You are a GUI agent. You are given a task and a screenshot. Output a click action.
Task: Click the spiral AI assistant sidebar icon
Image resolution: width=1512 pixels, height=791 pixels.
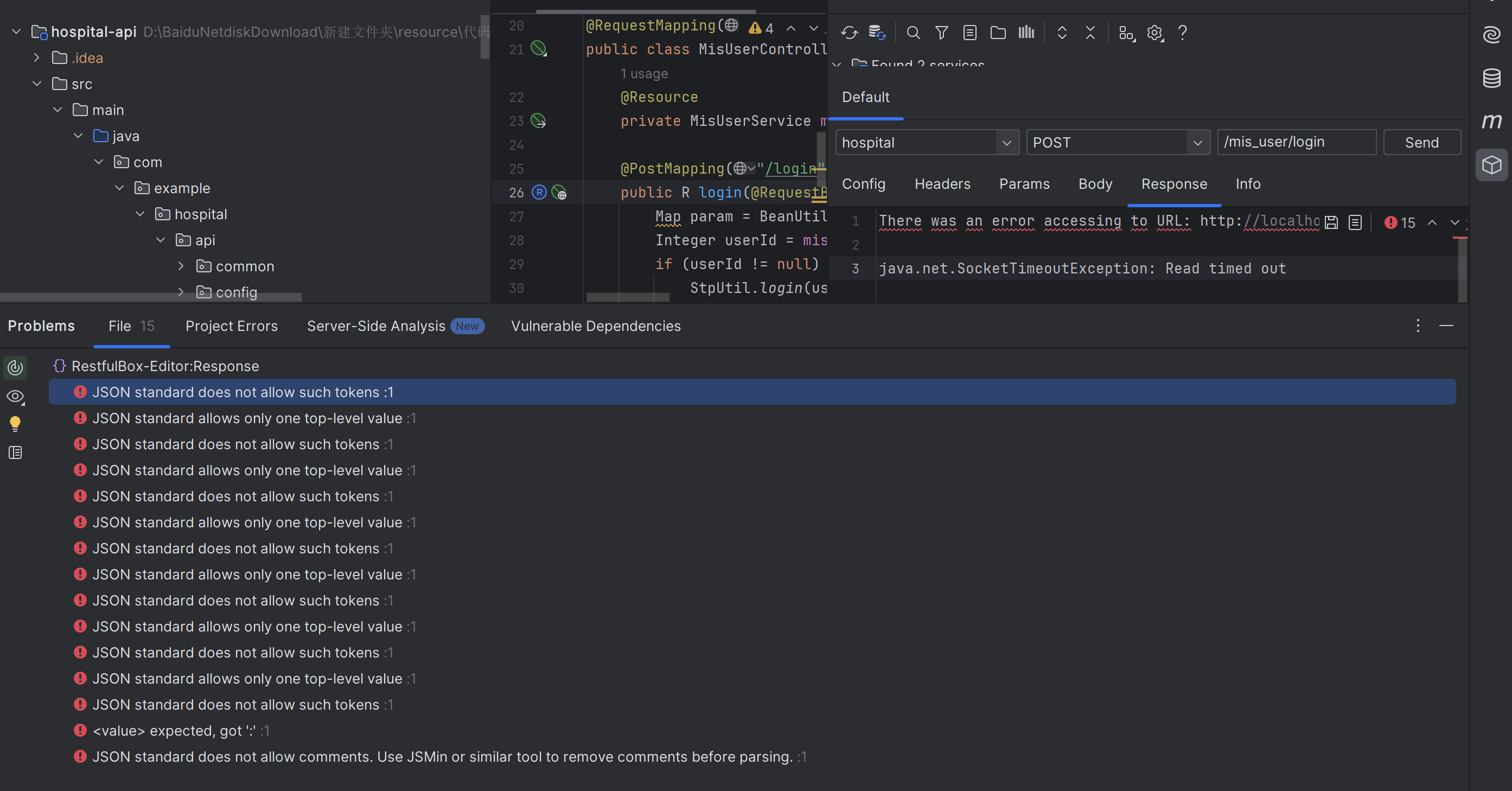click(x=1491, y=35)
